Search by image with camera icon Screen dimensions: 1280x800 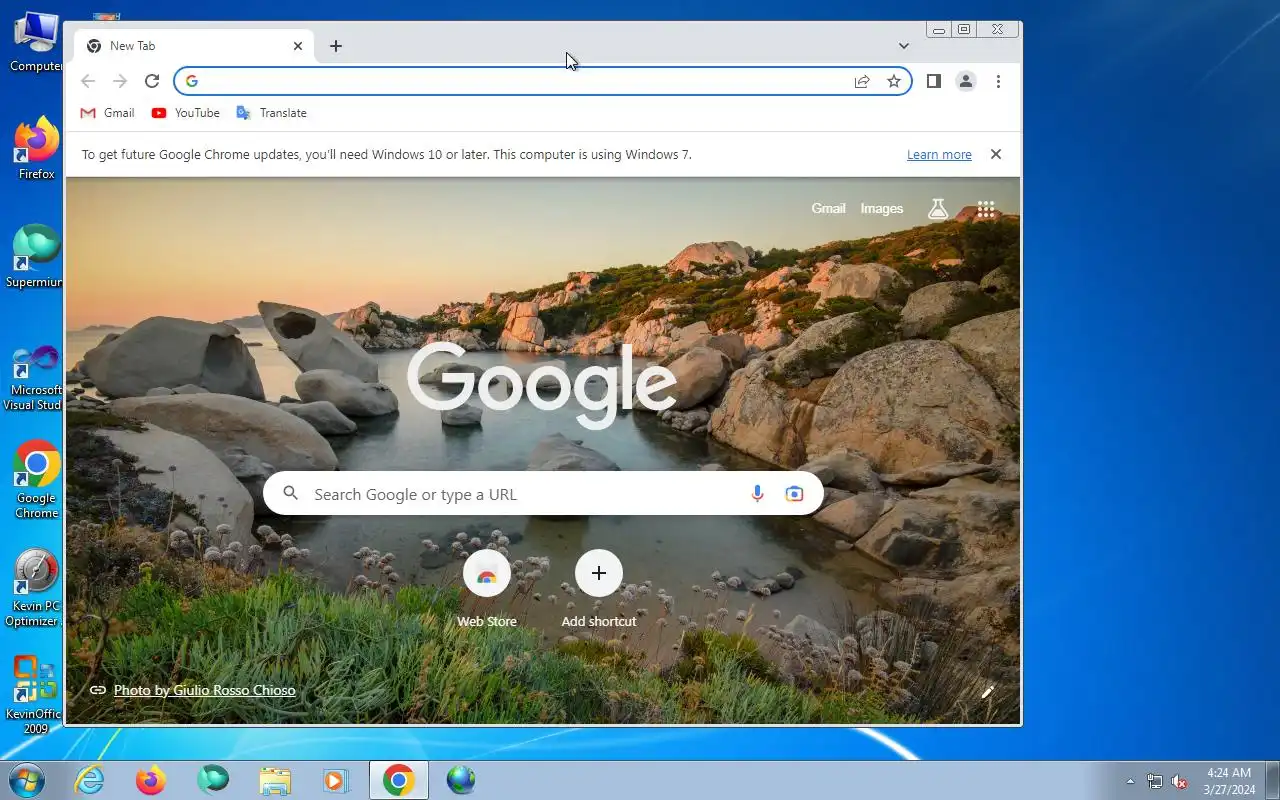(794, 494)
